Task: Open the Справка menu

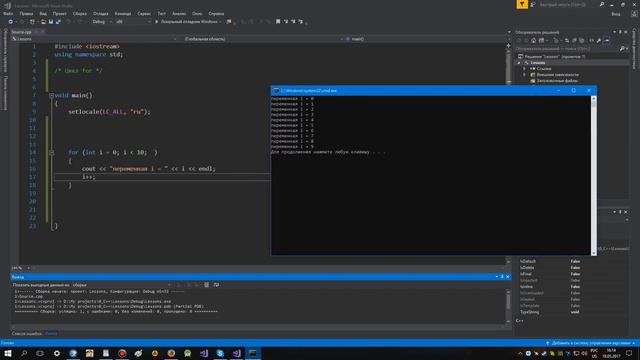Action: click(x=216, y=13)
